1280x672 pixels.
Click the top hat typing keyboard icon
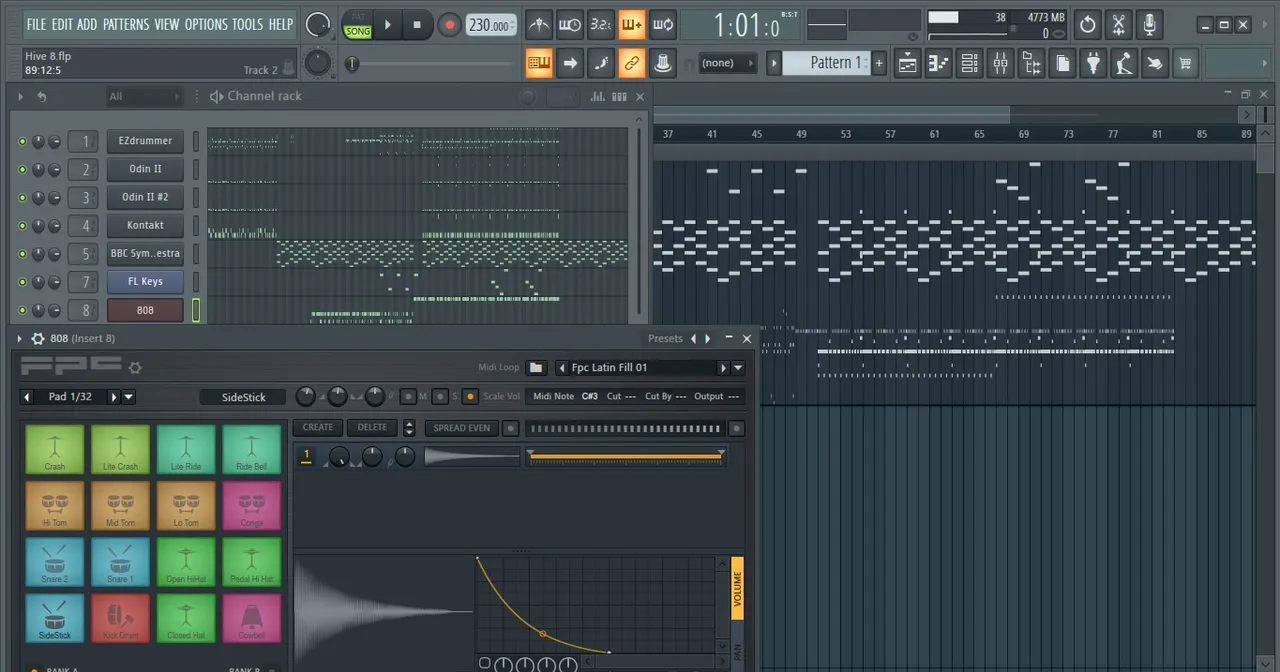[662, 63]
